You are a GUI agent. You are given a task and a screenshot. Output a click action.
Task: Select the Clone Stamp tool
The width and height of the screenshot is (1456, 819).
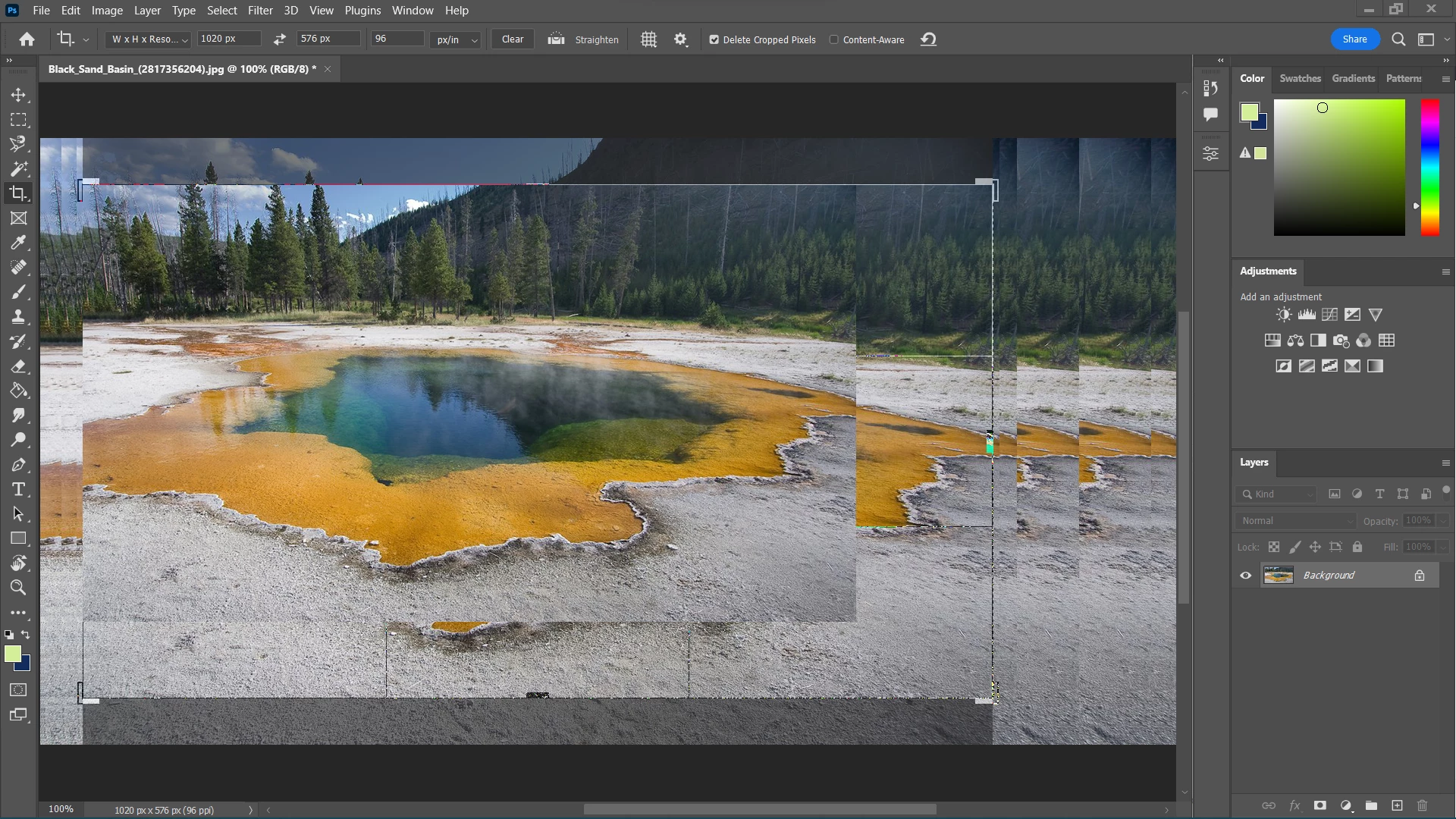[x=18, y=317]
